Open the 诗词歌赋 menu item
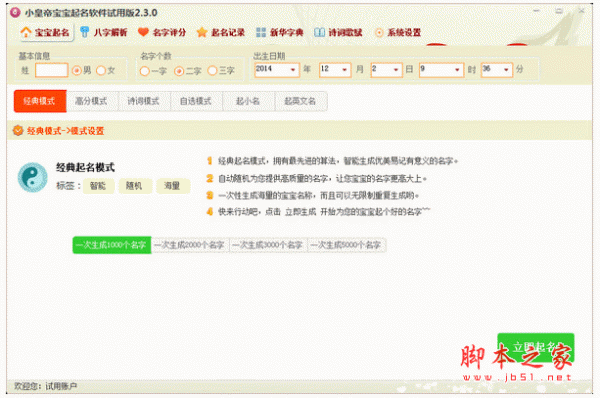 (x=338, y=32)
